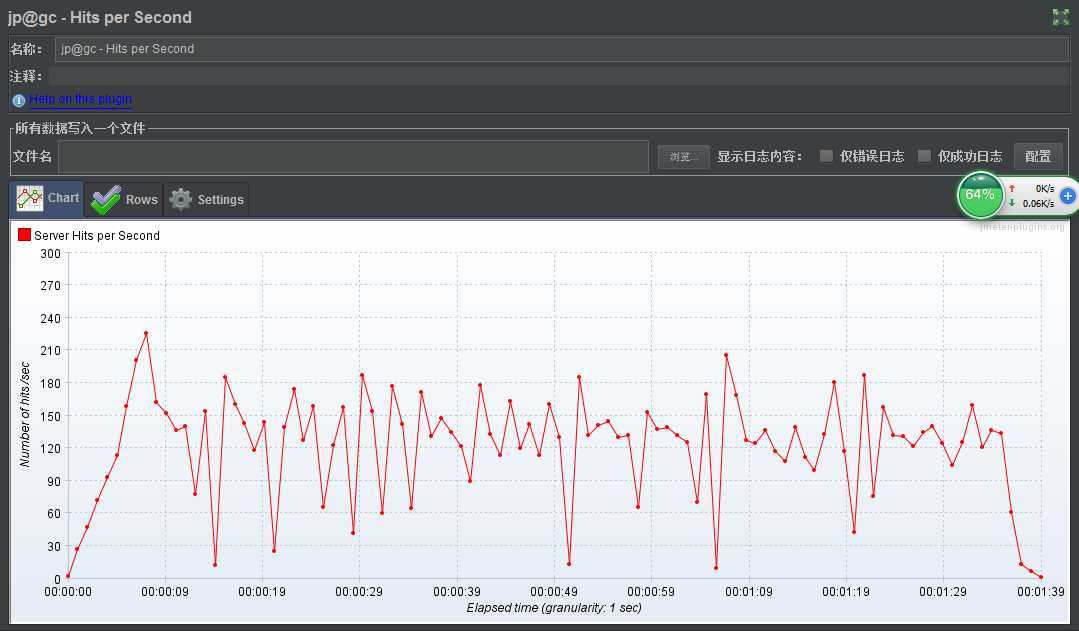Click the 150 y-axis tick label

pyautogui.click(x=50, y=416)
